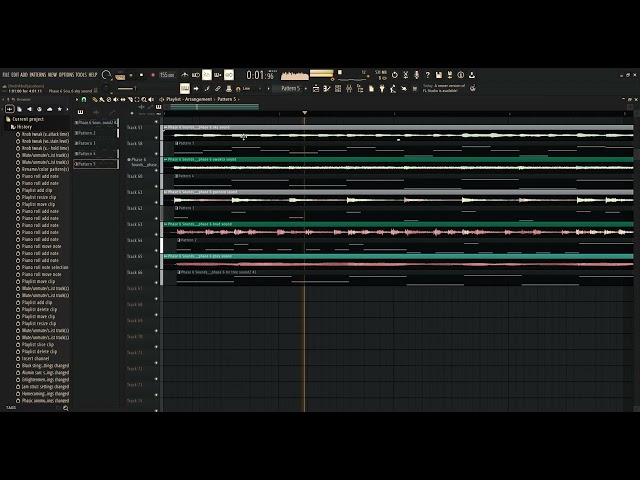Select the playlist zoom magnifier tool
Viewport: 640px width, 480px height.
coord(144,99)
